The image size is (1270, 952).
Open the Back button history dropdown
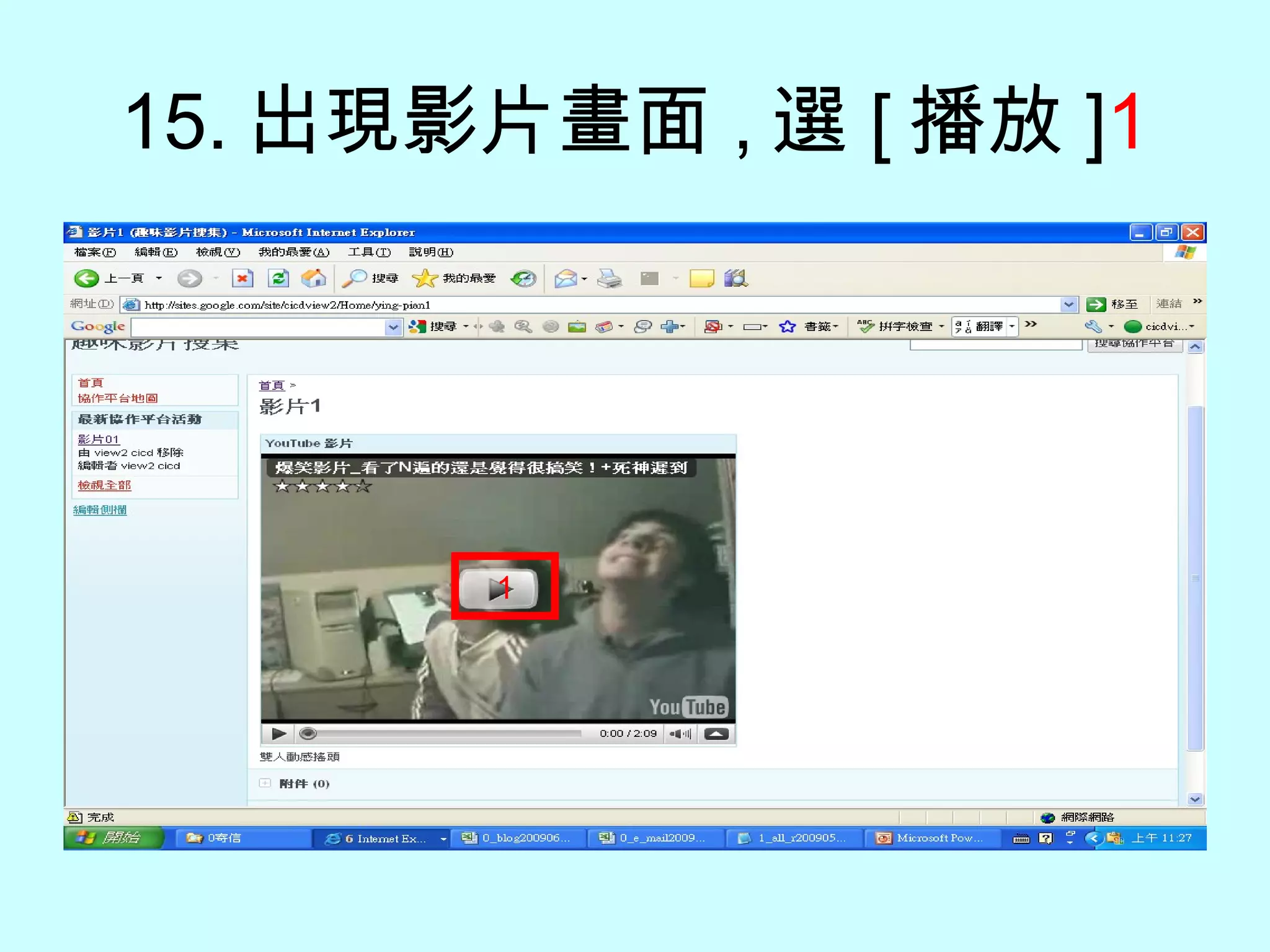[159, 279]
